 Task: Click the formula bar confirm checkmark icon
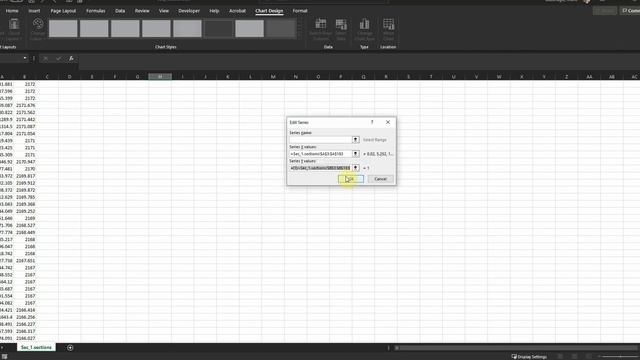[x=58, y=58]
